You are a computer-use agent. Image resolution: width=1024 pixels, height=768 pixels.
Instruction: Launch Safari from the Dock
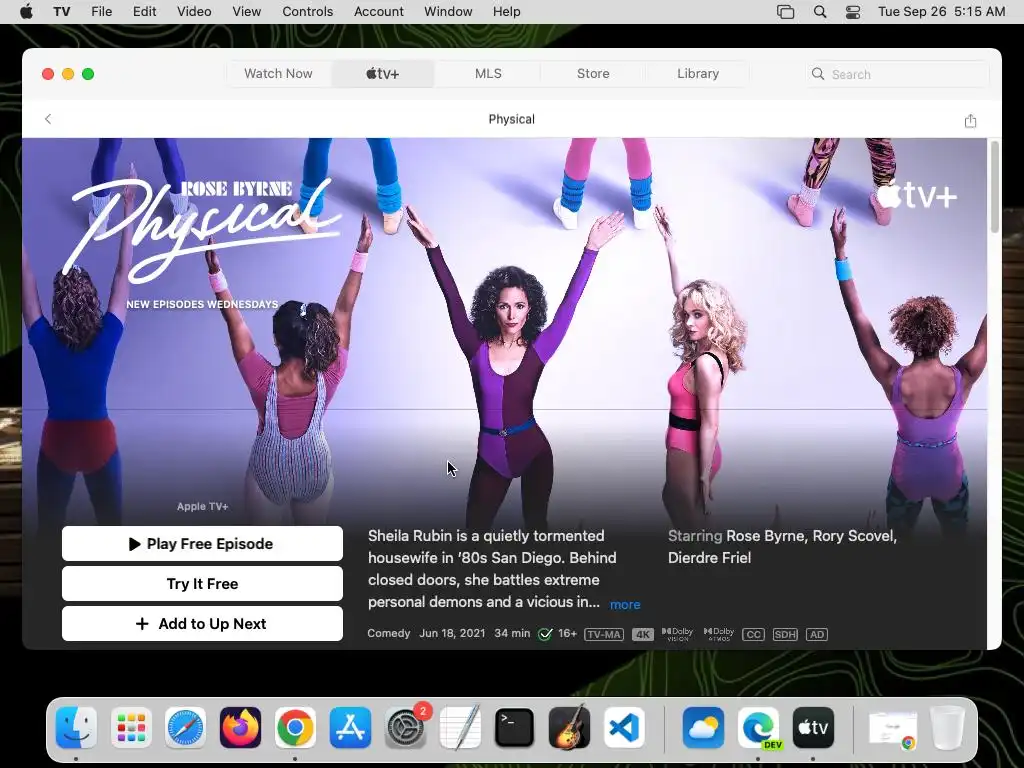(185, 727)
